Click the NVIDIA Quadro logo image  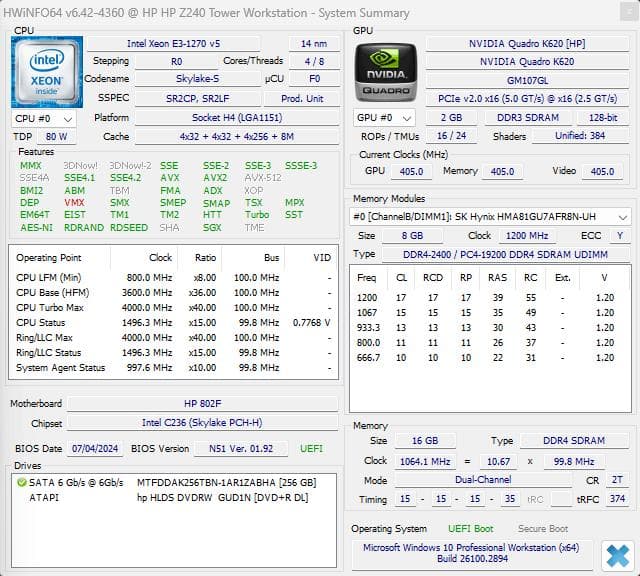(386, 73)
